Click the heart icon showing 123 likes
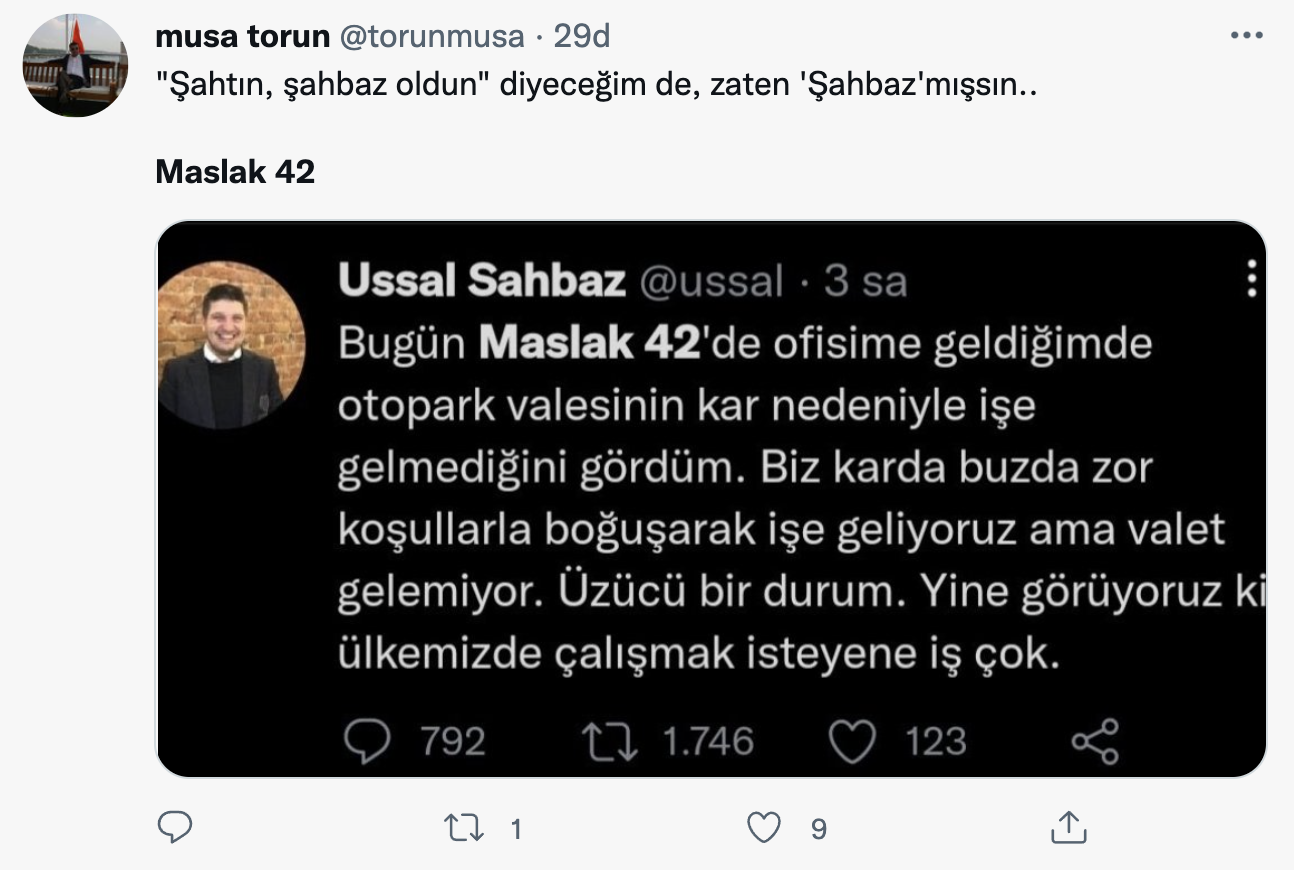This screenshot has width=1294, height=870. [x=853, y=741]
